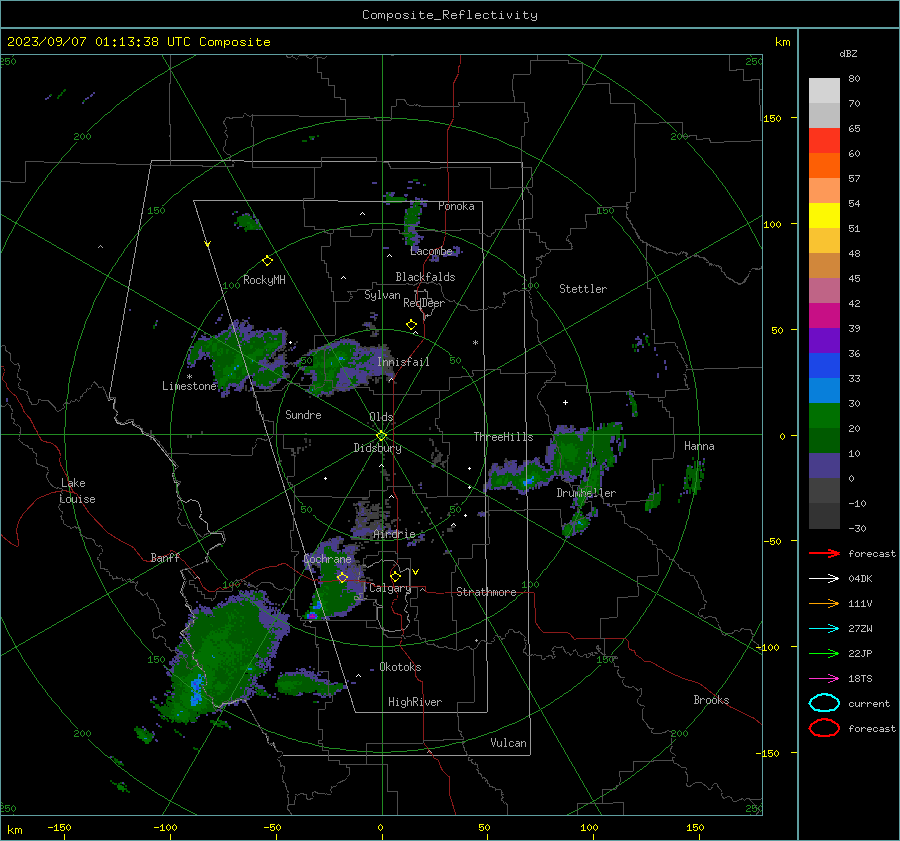
Task: Click the red 65 dBZ legend swatch
Action: click(x=824, y=140)
